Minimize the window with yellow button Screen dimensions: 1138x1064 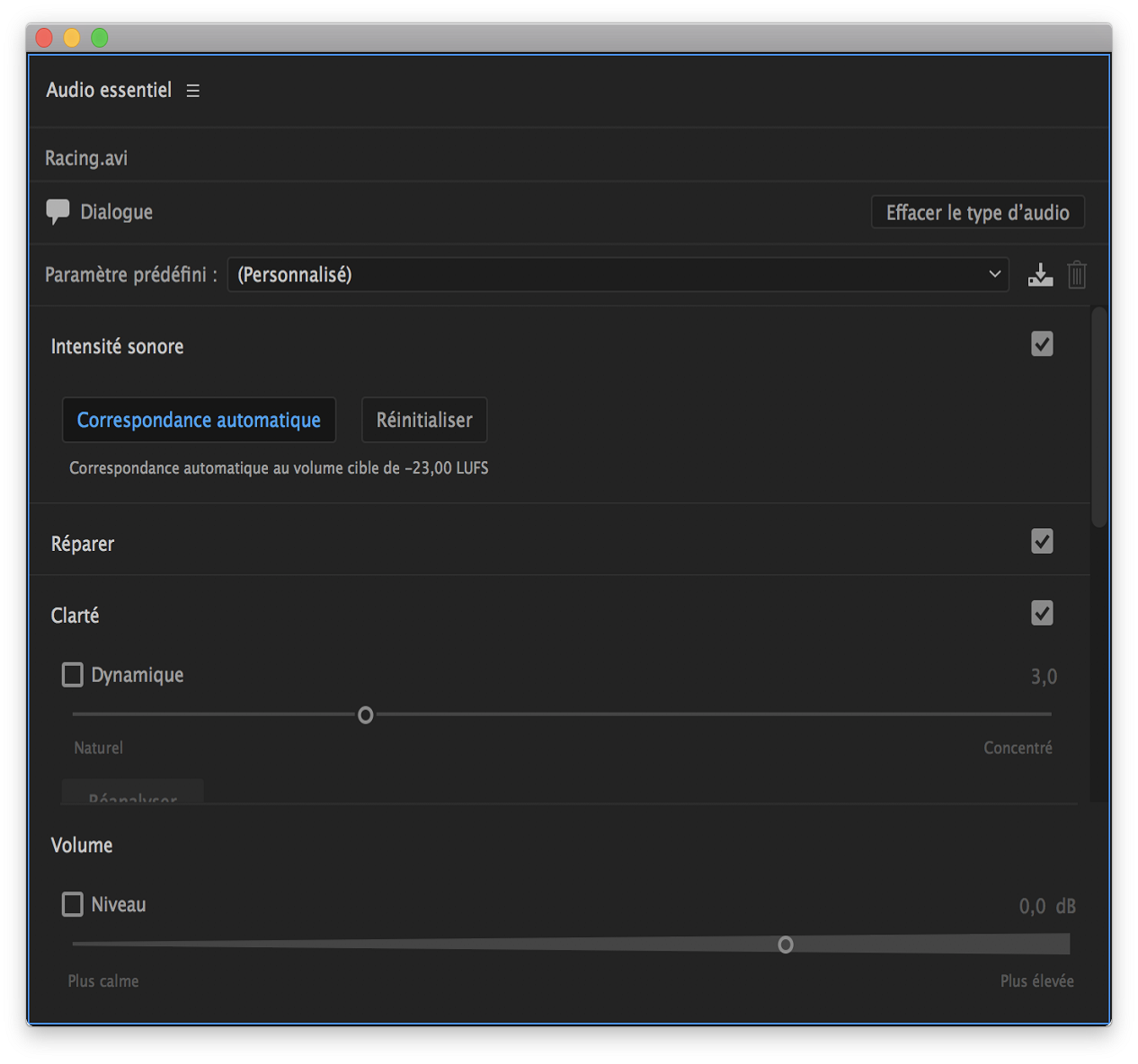(72, 38)
